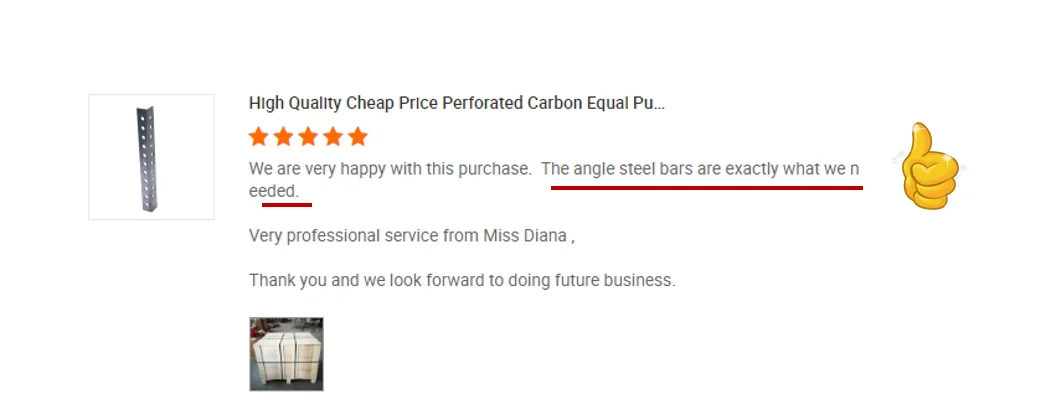This screenshot has height=411, width=1040.
Task: Click the ellipsis ending the truncated product title
Action: (x=657, y=104)
